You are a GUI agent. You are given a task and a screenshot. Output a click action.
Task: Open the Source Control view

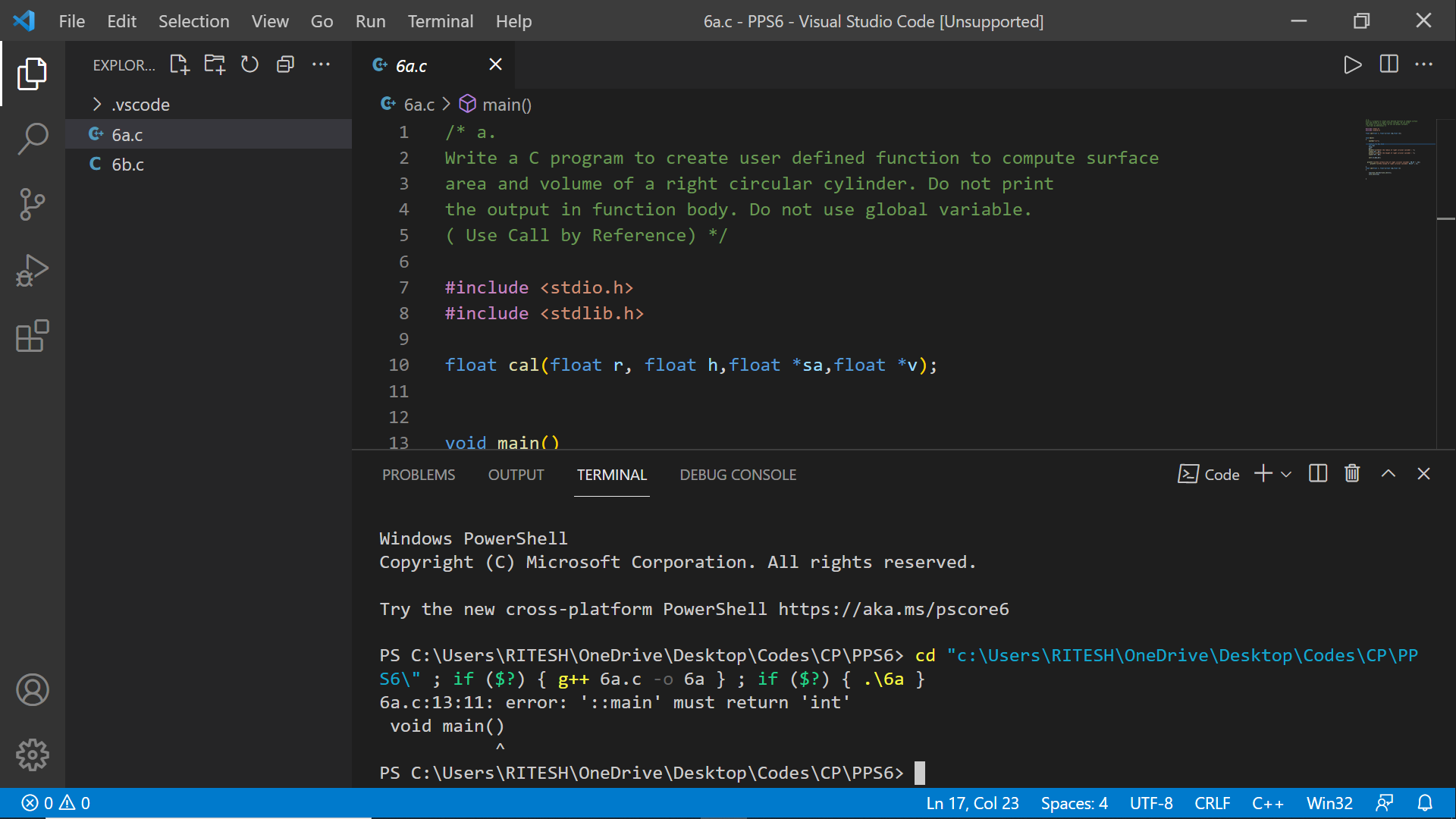32,205
